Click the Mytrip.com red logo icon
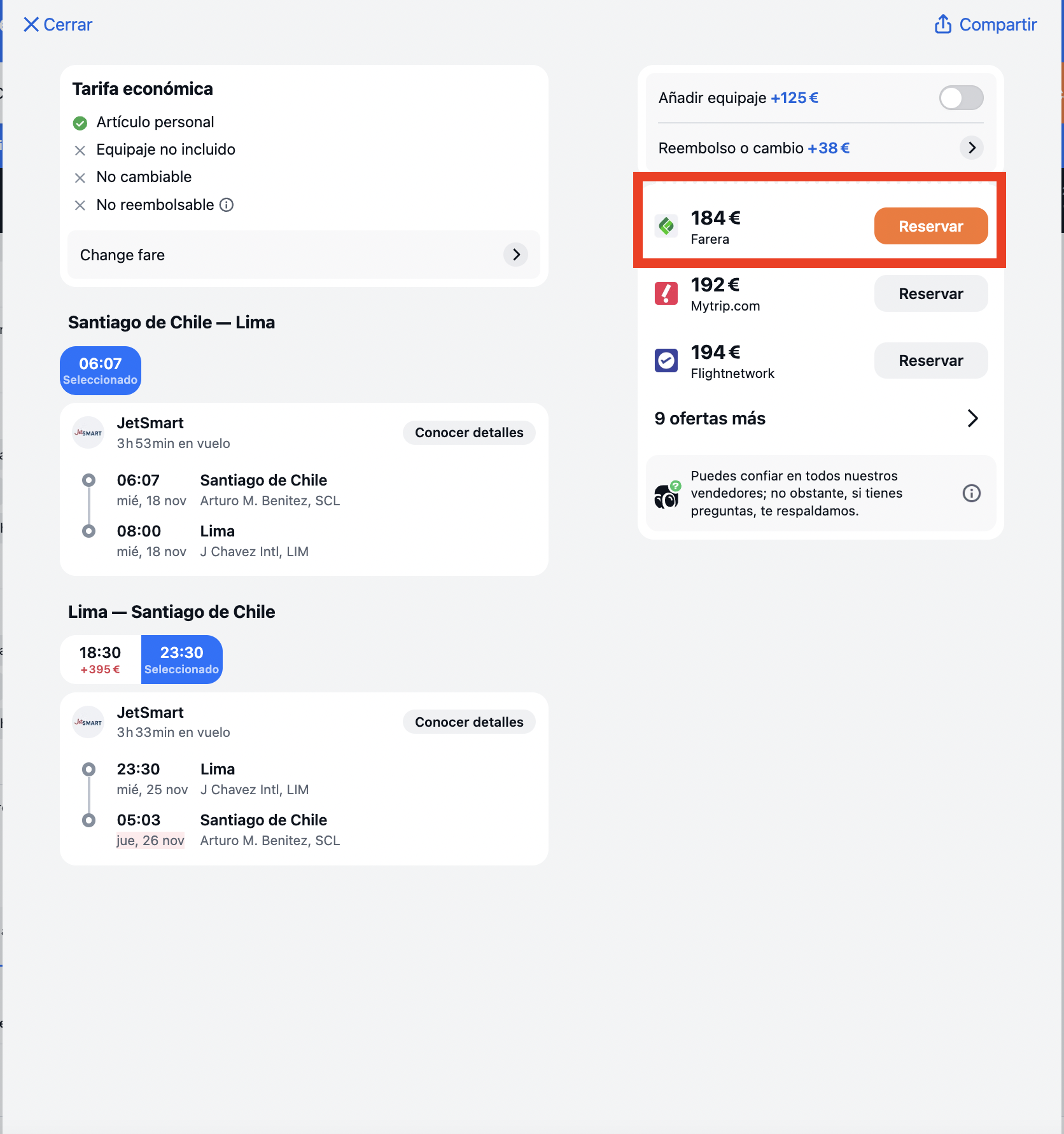The width and height of the screenshot is (1064, 1134). coord(666,293)
